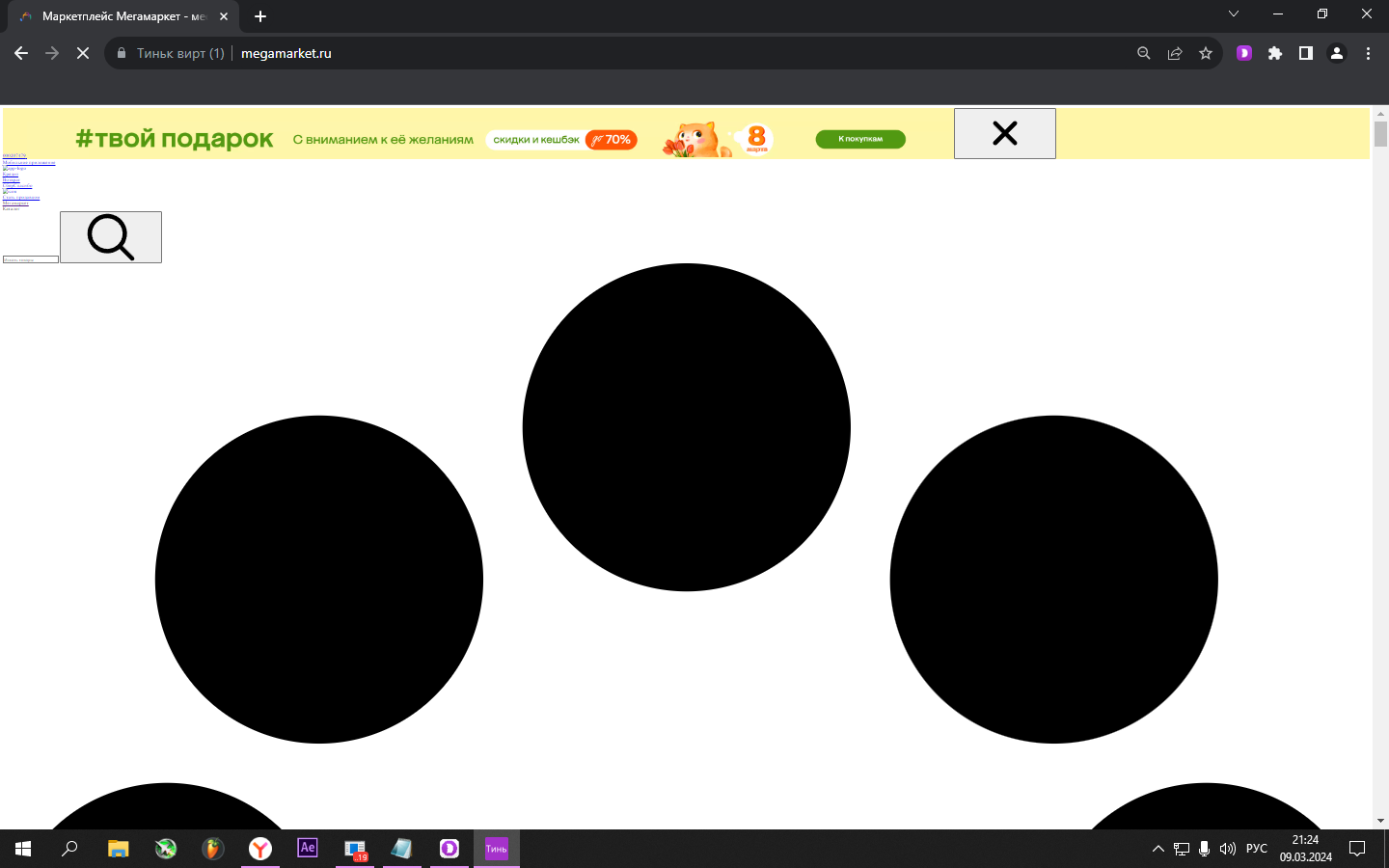Open the Windows notification center
1389x868 pixels.
[1357, 849]
